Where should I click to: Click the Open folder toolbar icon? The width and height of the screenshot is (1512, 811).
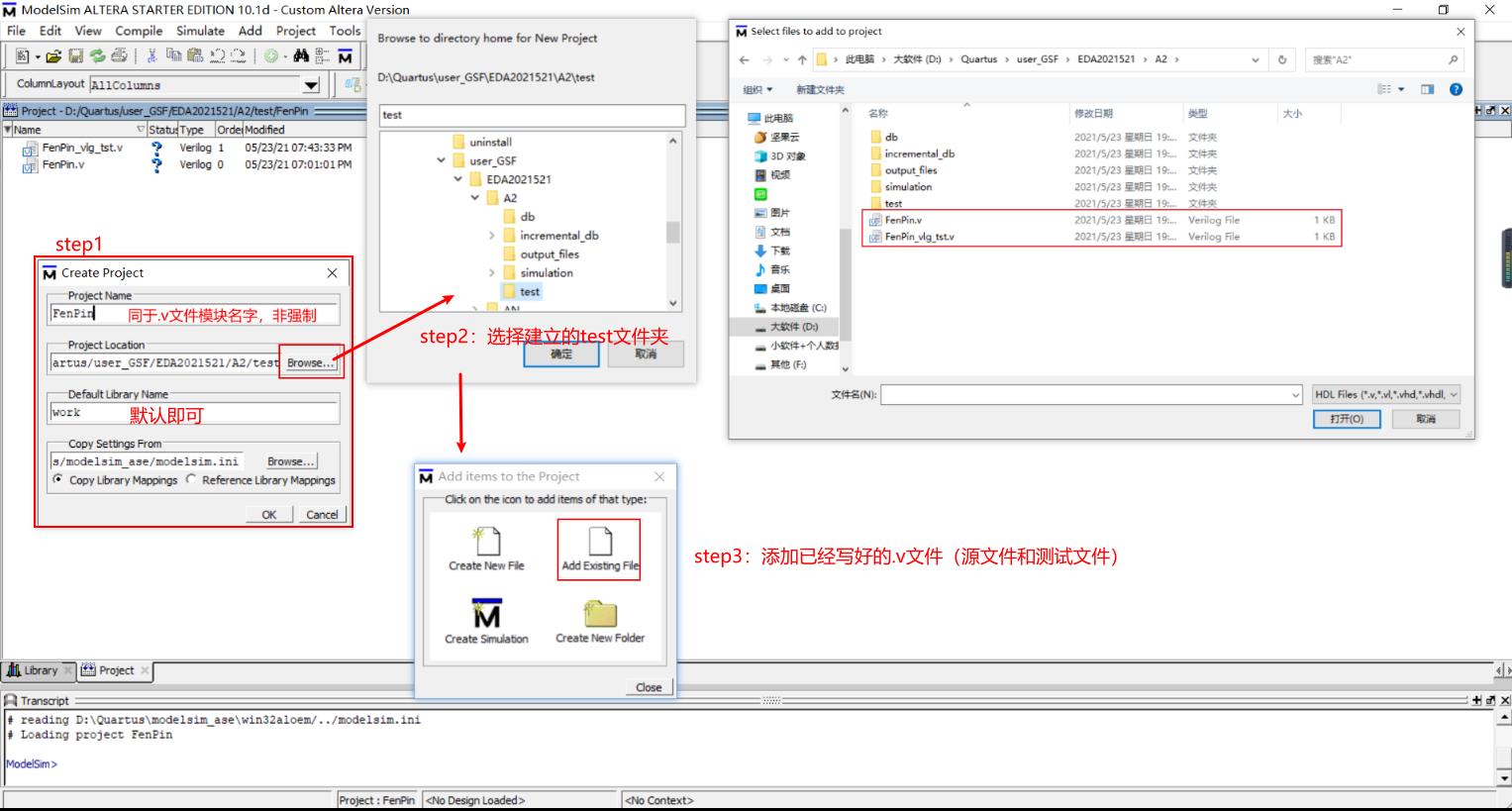tap(54, 56)
